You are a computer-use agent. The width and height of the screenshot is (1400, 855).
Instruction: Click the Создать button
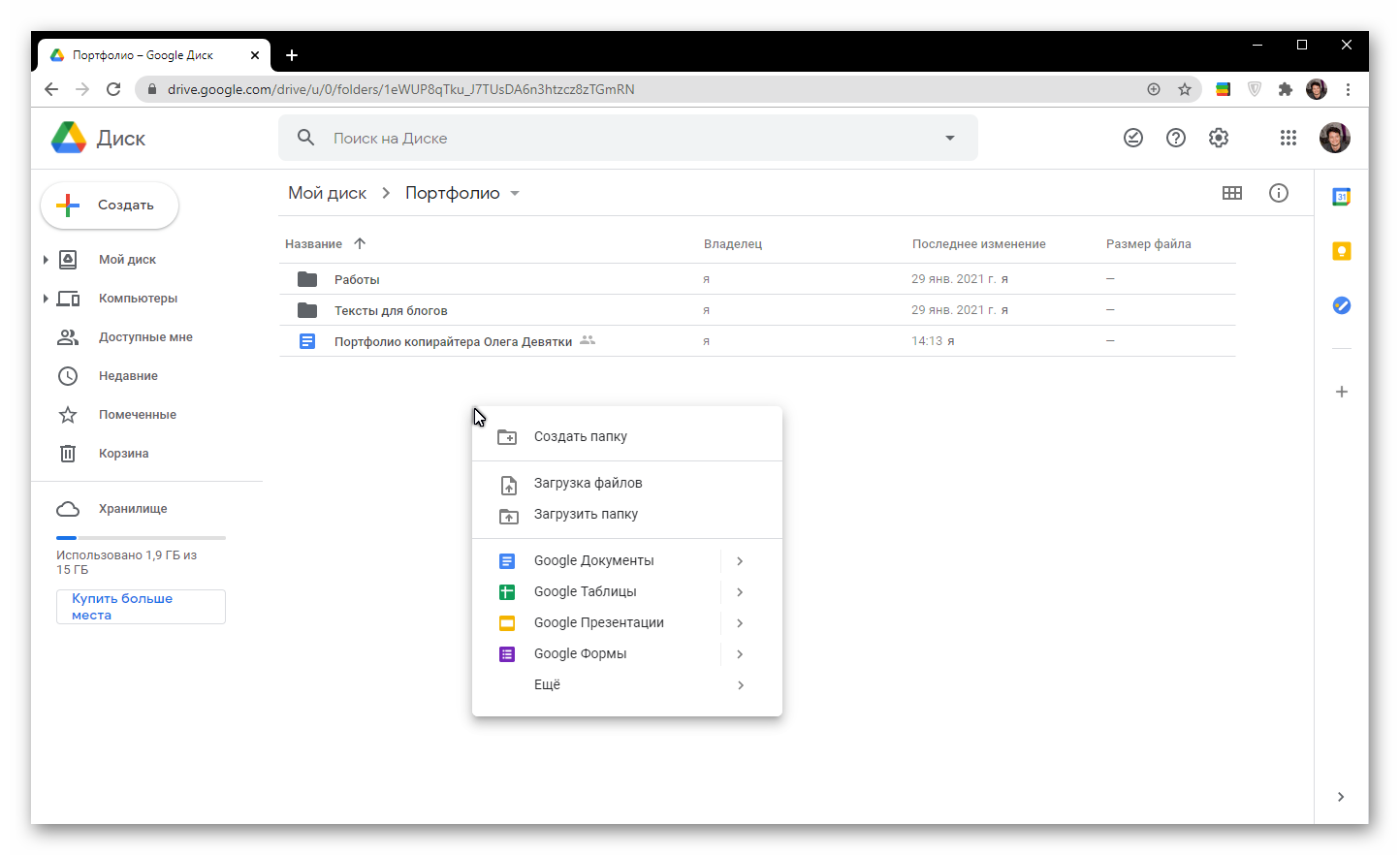[110, 206]
